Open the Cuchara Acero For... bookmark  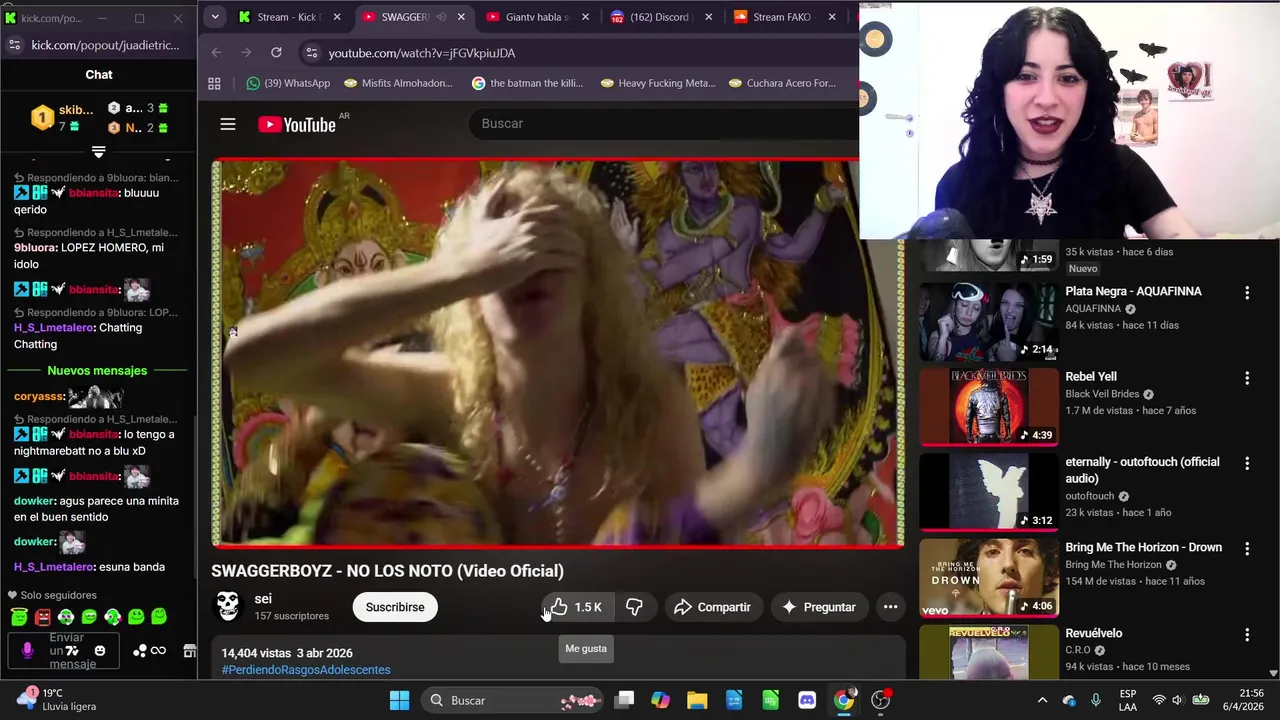(x=782, y=83)
